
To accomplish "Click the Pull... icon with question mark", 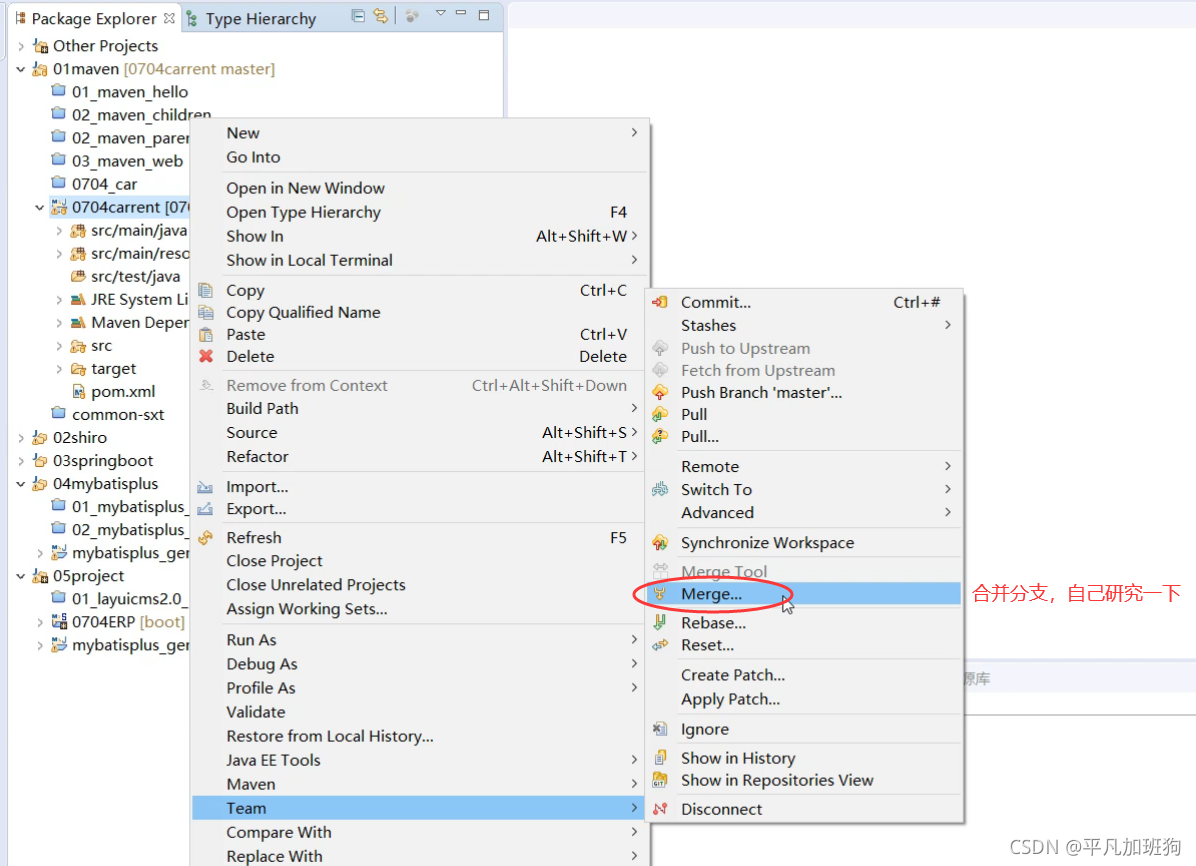I will click(x=660, y=436).
